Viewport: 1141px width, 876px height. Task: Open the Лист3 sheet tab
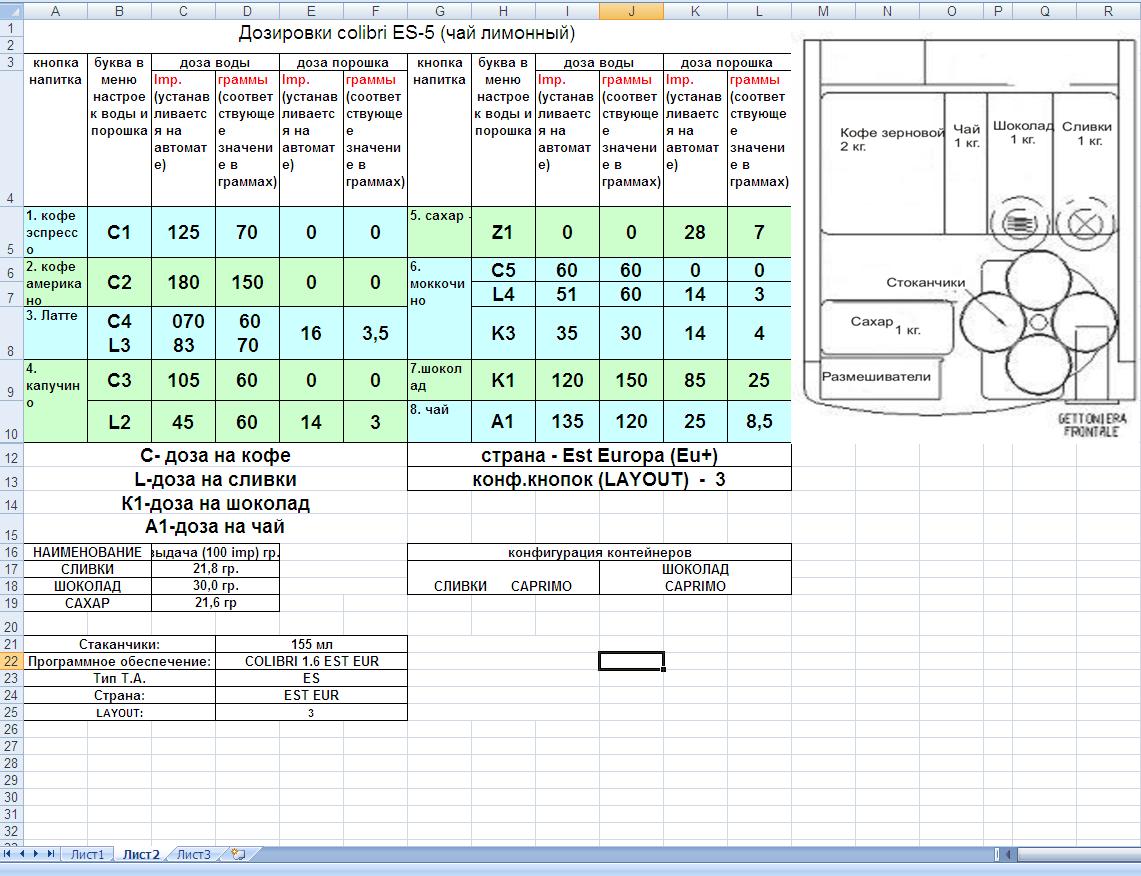tap(194, 854)
